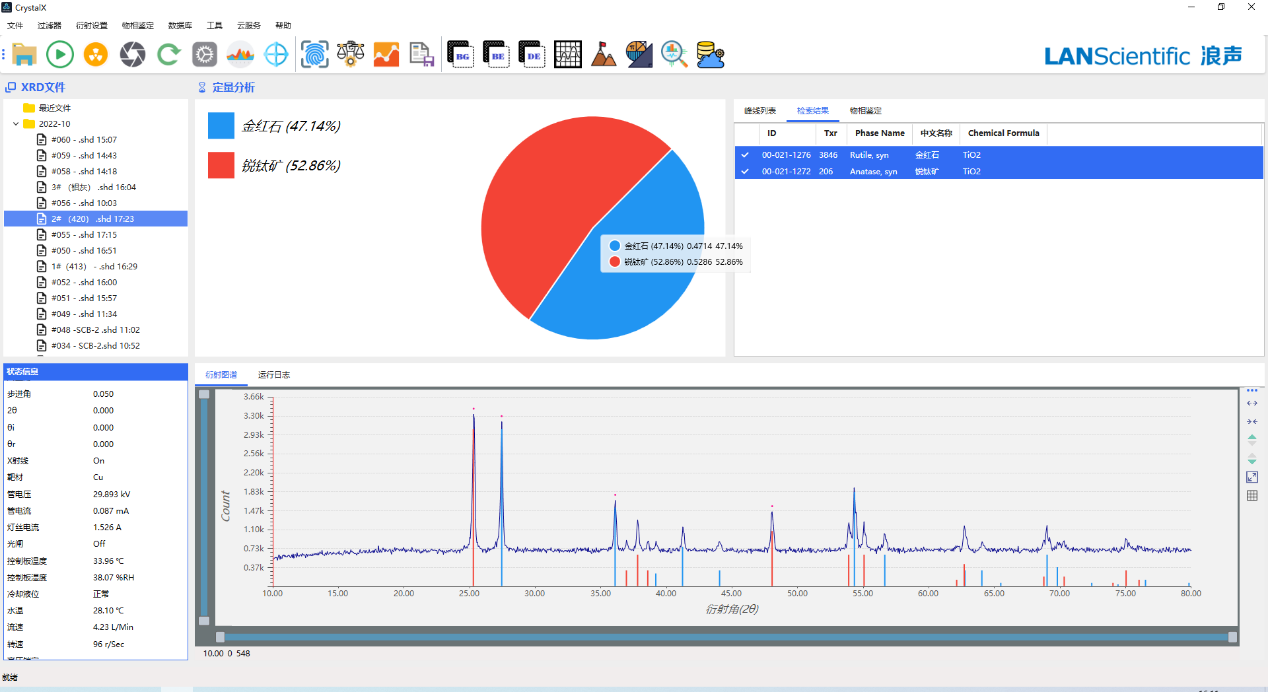Toggle the 金红石 legend entry
This screenshot has width=1268, height=692.
click(x=290, y=126)
